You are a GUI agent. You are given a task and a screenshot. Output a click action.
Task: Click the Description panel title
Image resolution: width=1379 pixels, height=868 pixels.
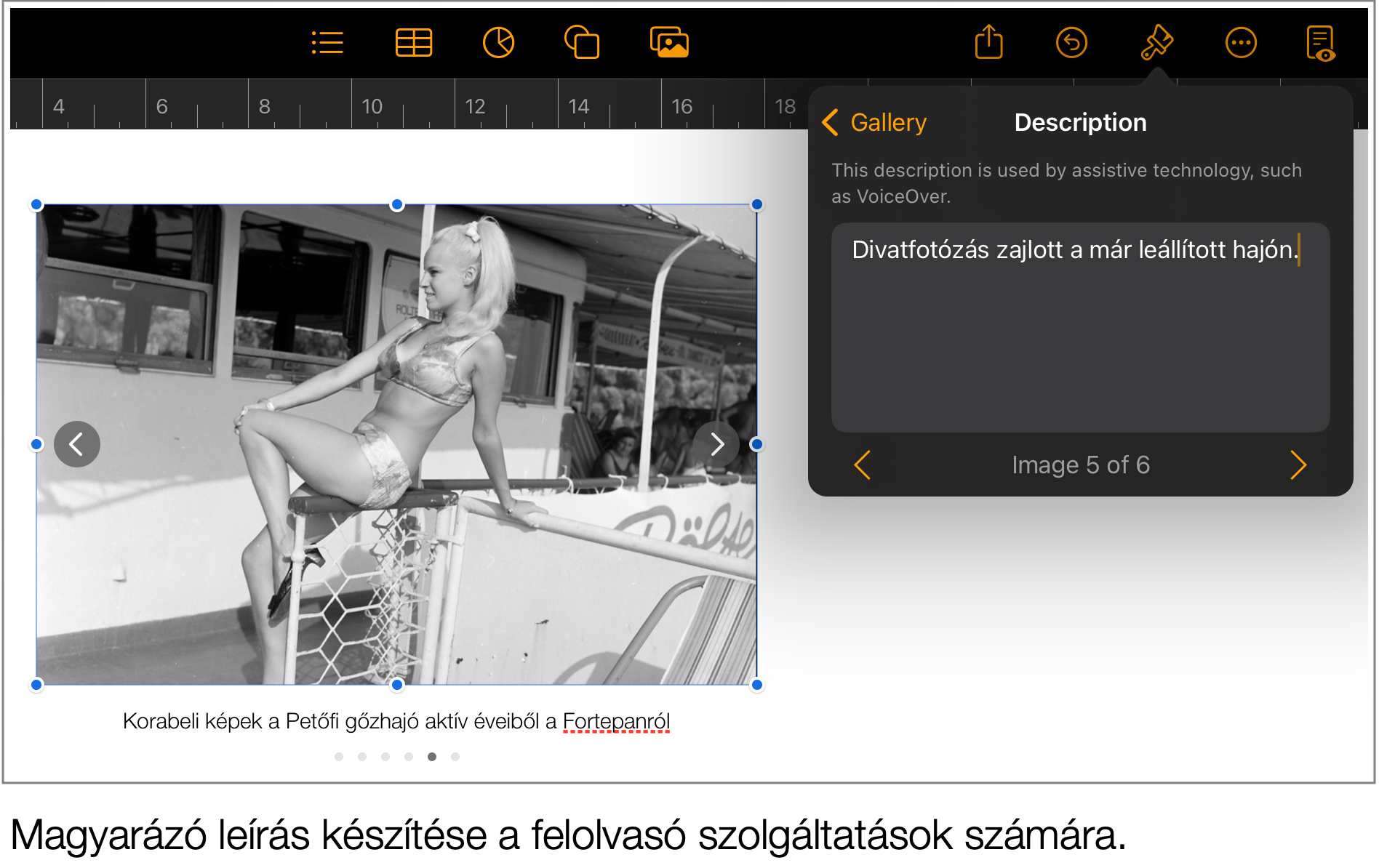pos(1081,122)
